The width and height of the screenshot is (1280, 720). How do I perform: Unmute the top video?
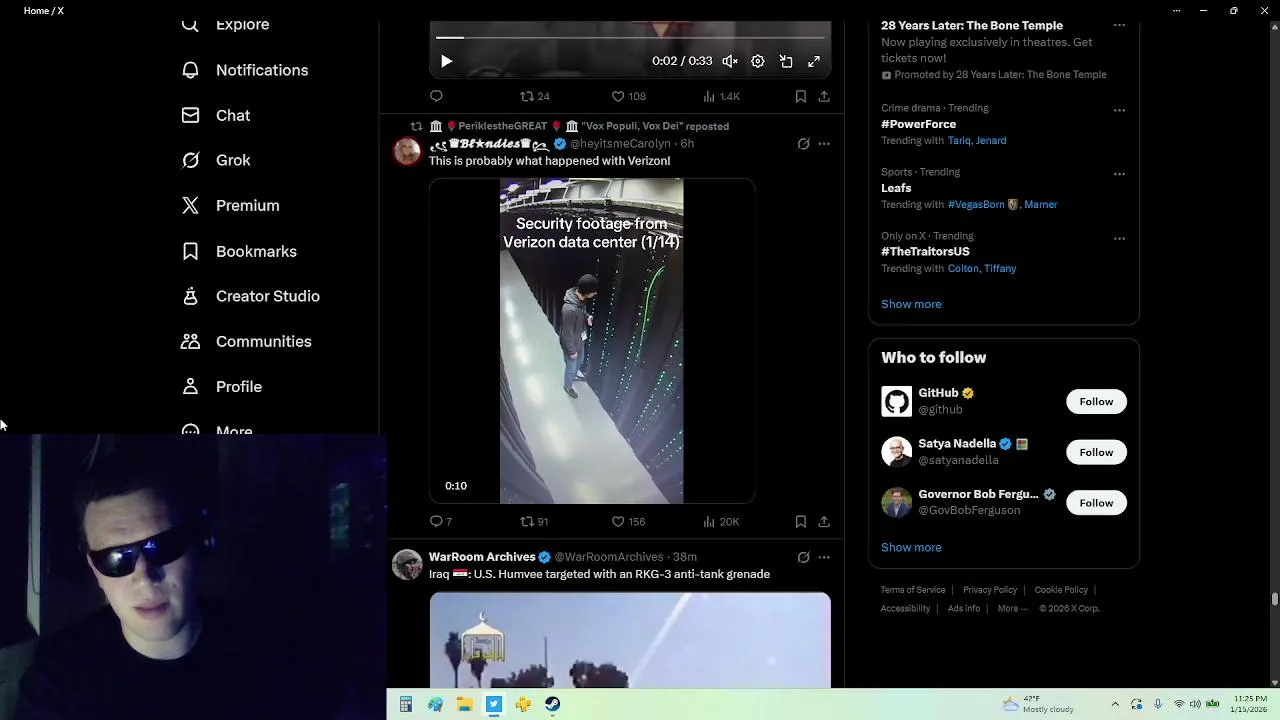coord(730,61)
